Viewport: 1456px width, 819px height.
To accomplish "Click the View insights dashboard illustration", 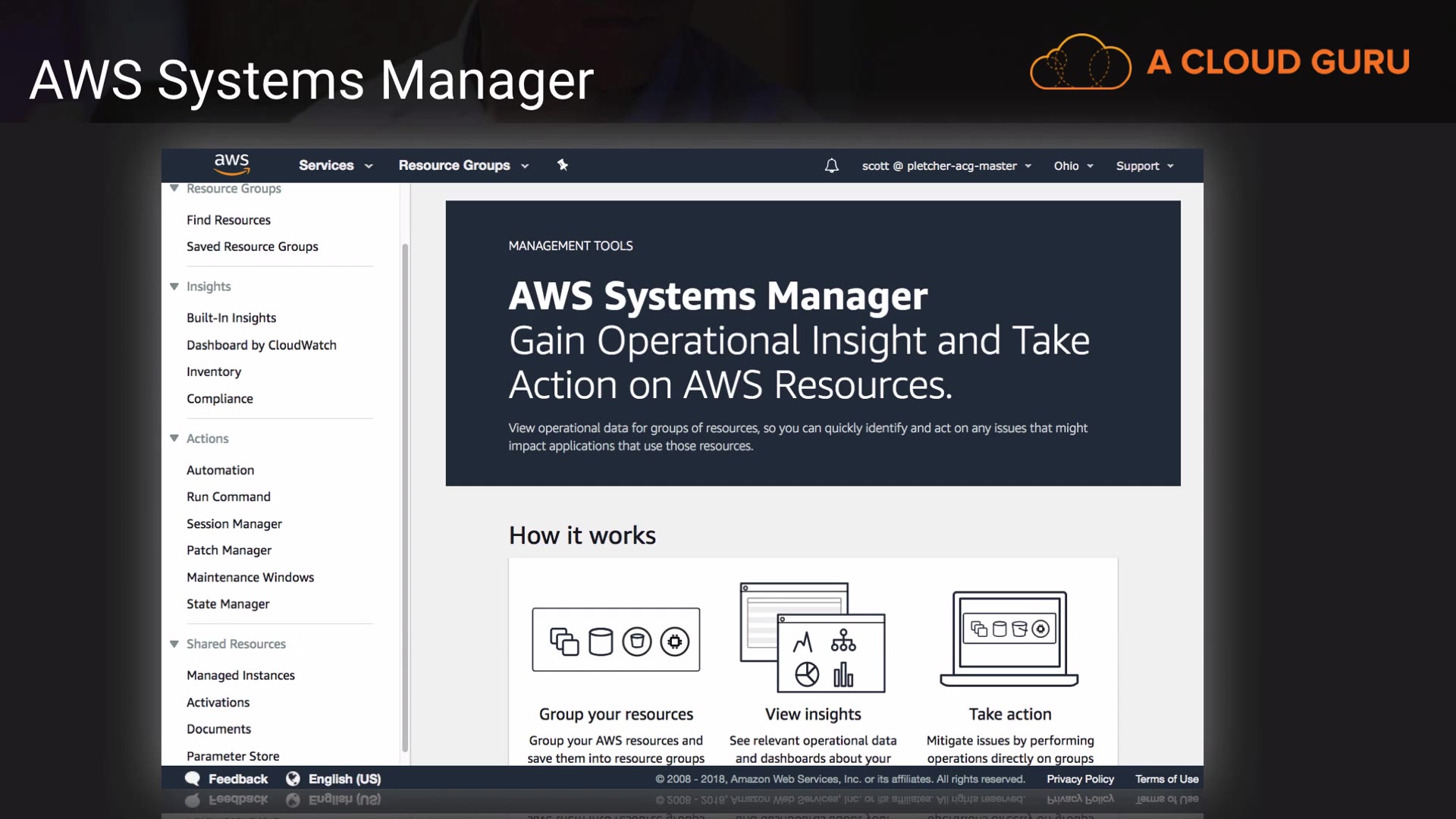I will (813, 637).
